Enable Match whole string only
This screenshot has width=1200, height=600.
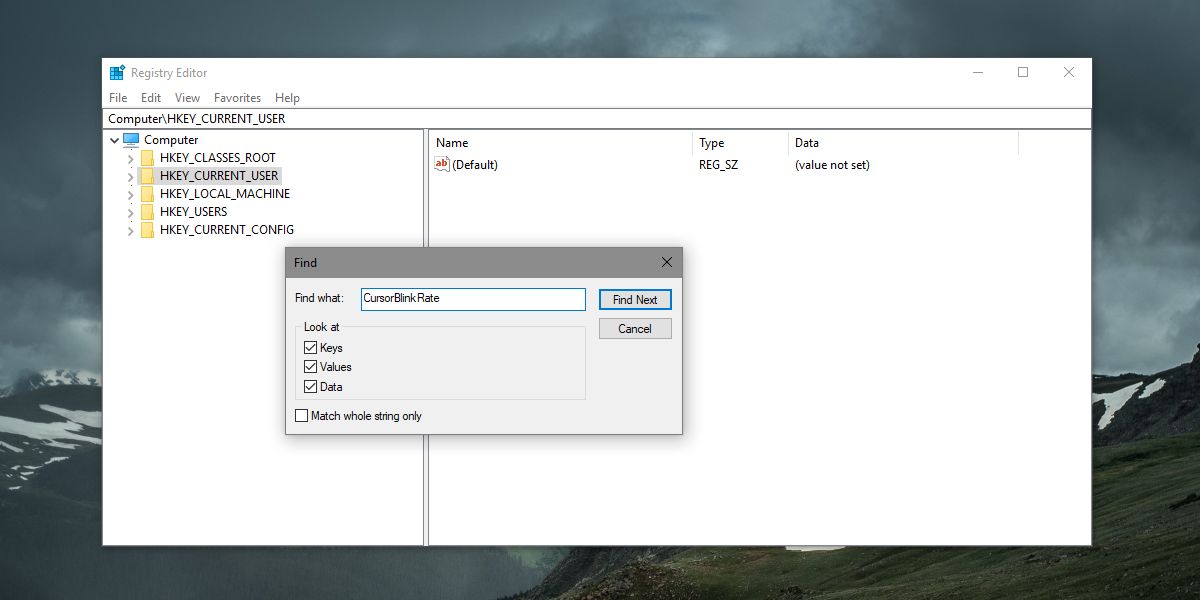click(302, 416)
